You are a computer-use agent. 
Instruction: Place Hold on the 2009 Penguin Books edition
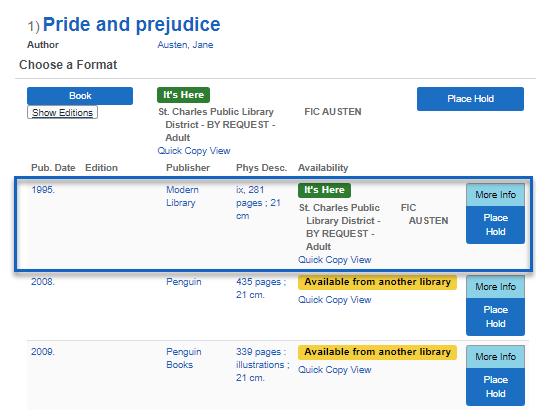pyautogui.click(x=495, y=387)
